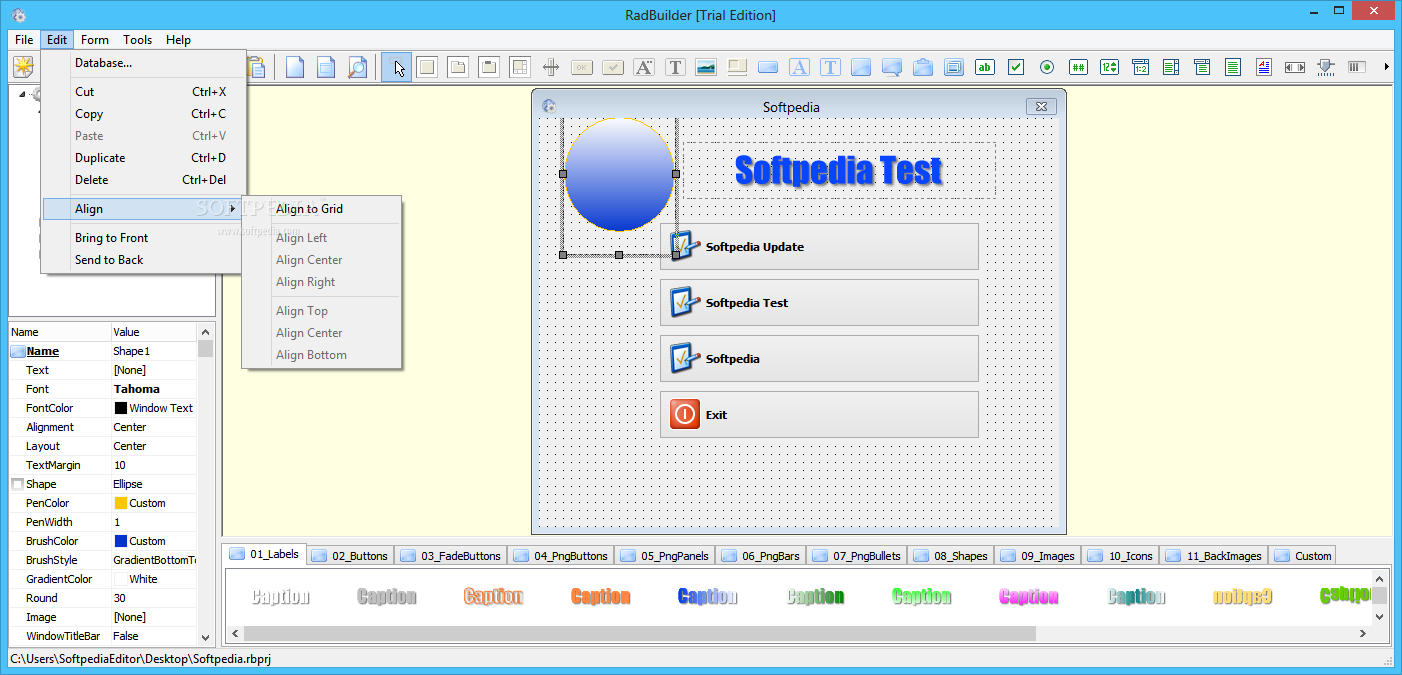1402x675 pixels.
Task: Select the blue outlined A label tool
Action: (799, 67)
